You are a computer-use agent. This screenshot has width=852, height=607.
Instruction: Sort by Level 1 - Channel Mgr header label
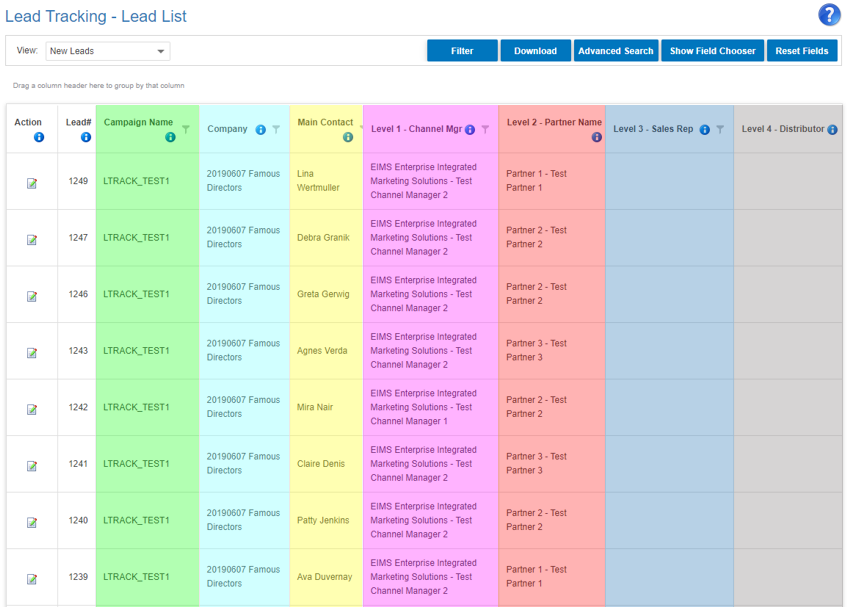click(416, 129)
